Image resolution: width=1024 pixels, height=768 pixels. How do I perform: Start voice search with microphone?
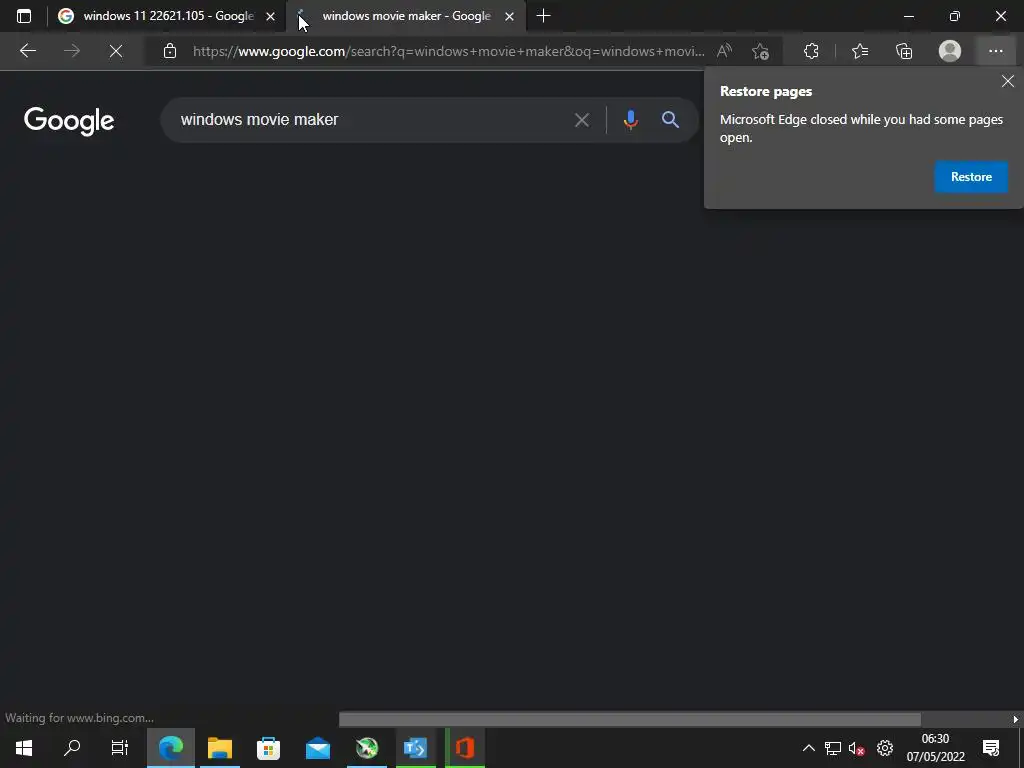pyautogui.click(x=630, y=120)
